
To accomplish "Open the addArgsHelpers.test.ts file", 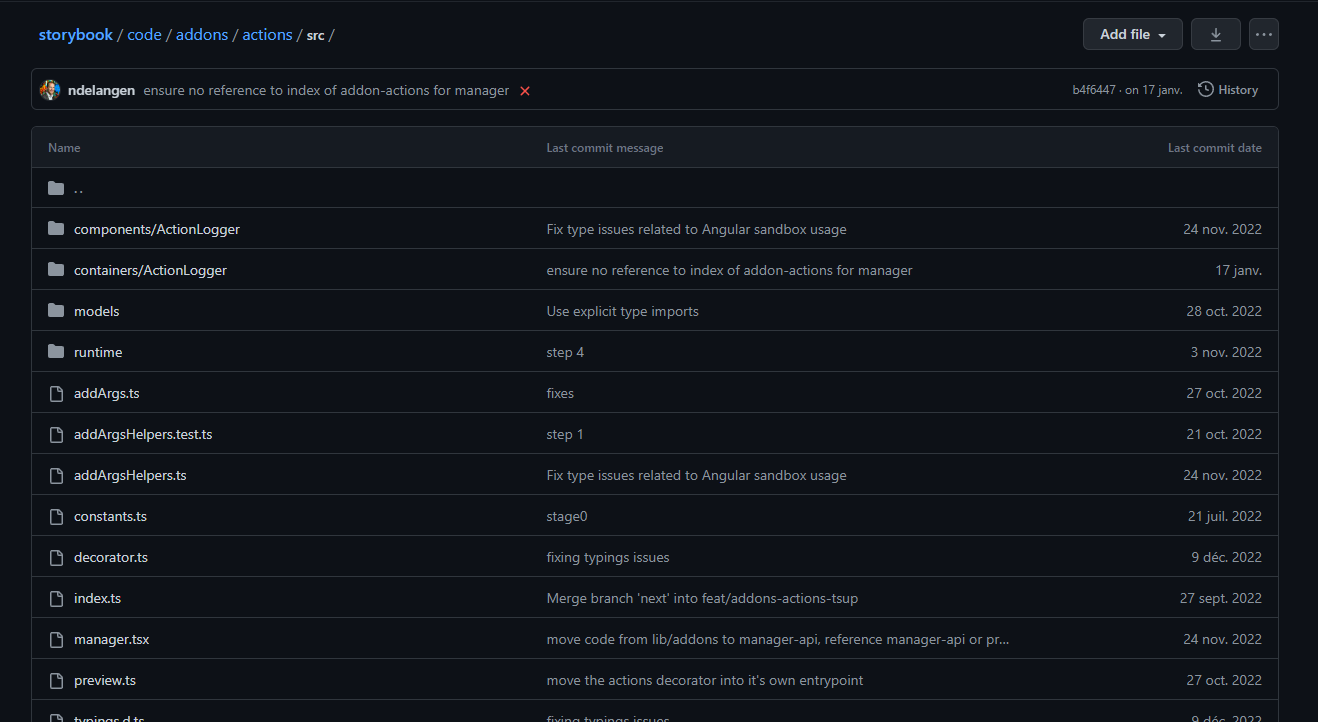I will click(143, 433).
